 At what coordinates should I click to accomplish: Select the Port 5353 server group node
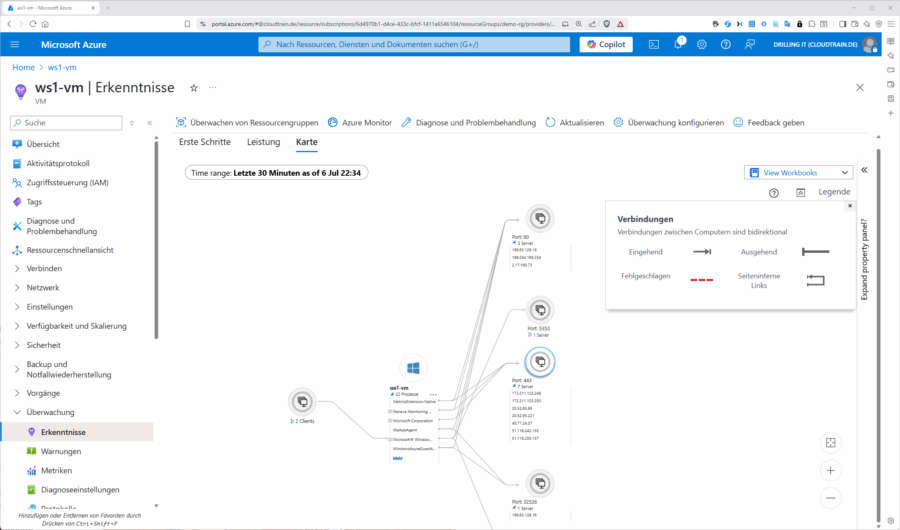[540, 310]
